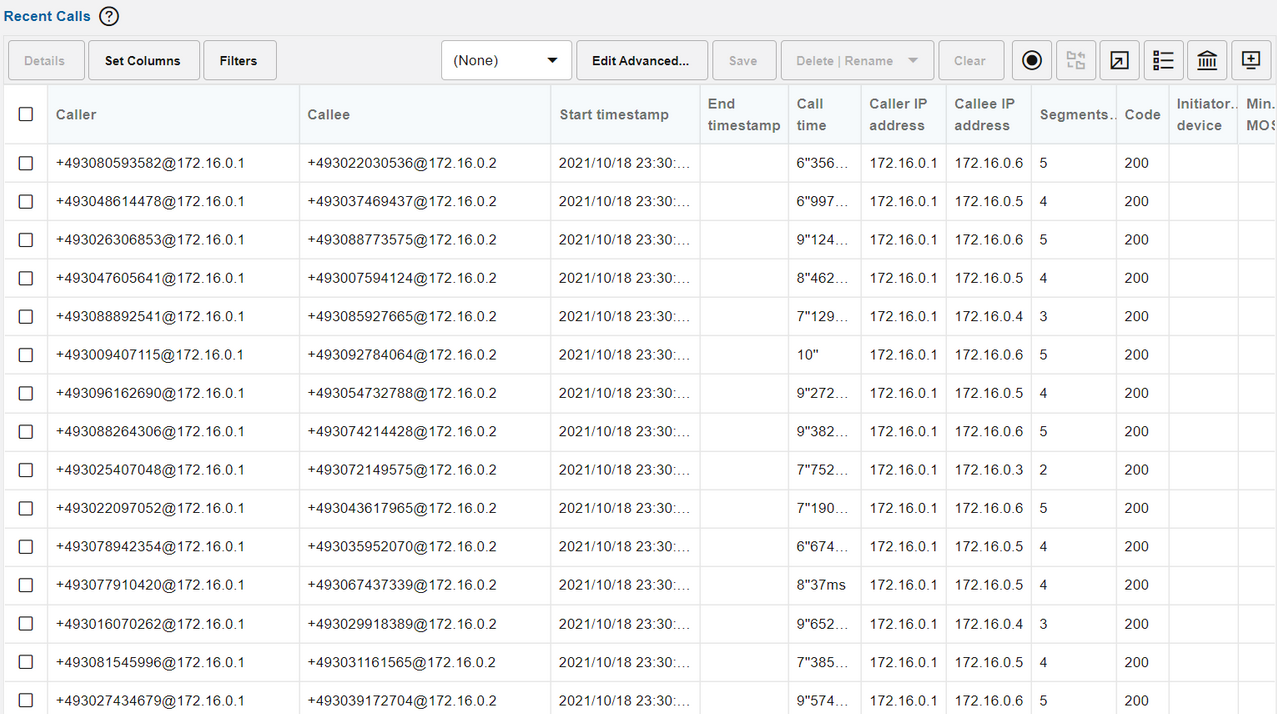1277x714 pixels.
Task: Click Callee IP 172.16.0.3 cell
Action: pos(989,470)
